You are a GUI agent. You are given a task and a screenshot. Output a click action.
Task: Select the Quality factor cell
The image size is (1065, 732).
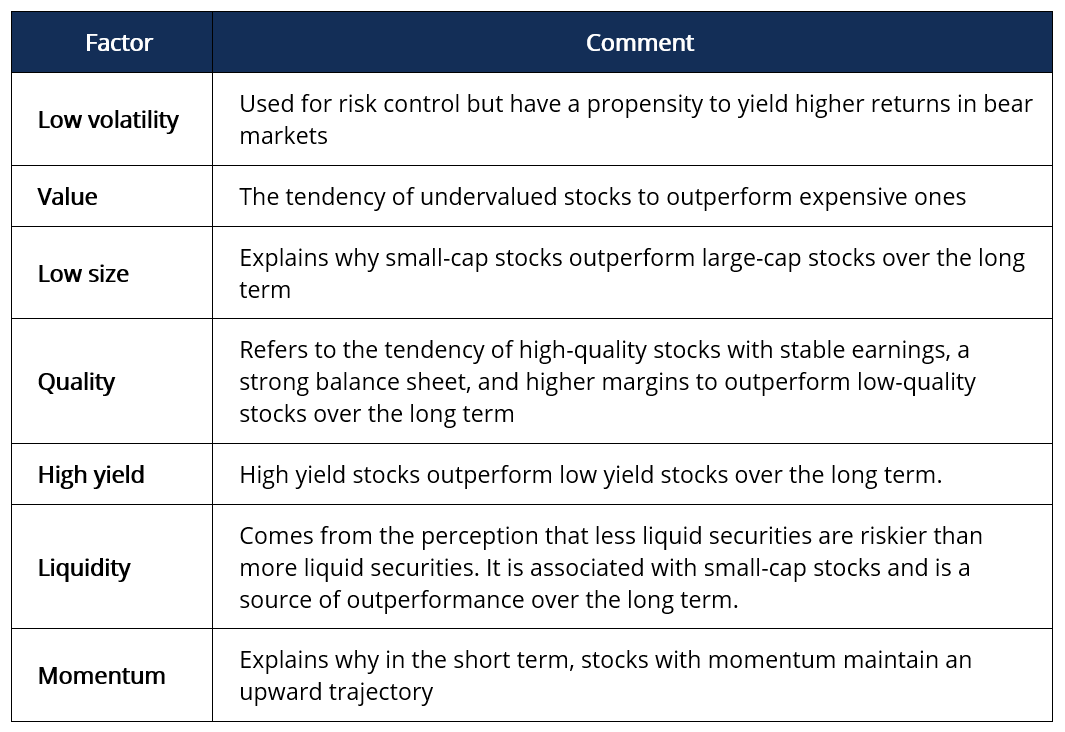(x=112, y=381)
